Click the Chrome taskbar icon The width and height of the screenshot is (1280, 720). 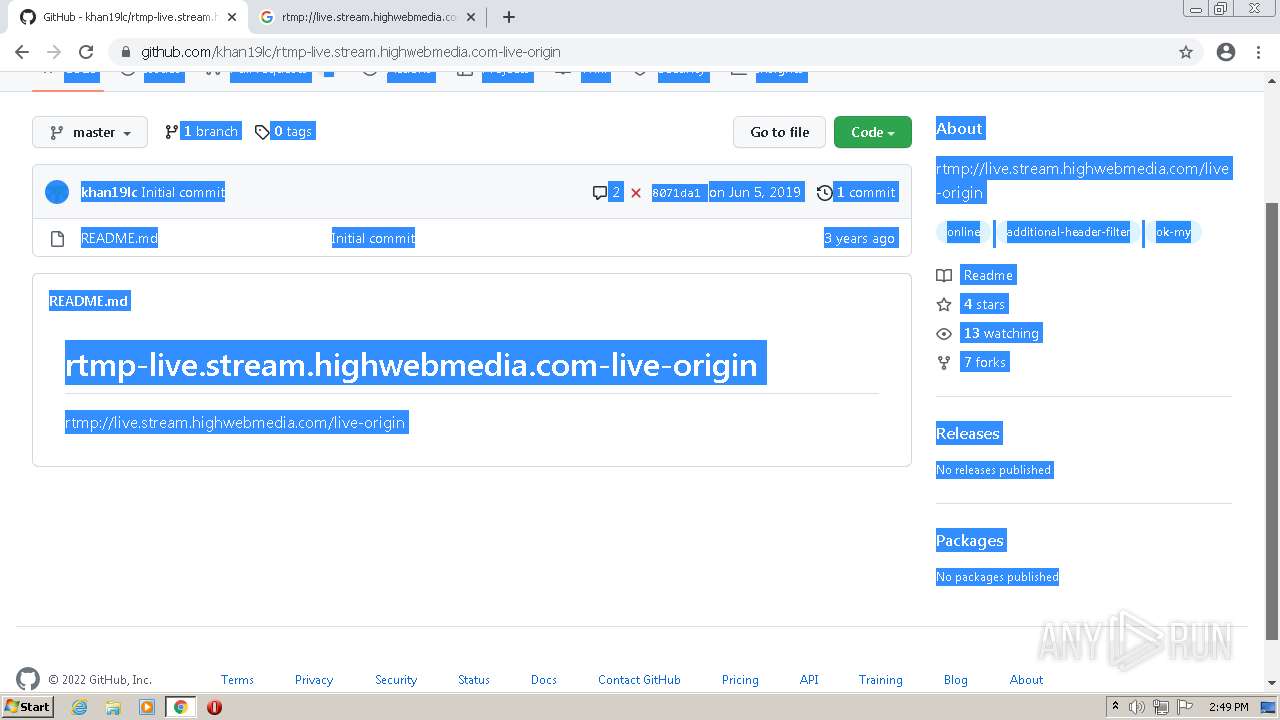coord(180,707)
